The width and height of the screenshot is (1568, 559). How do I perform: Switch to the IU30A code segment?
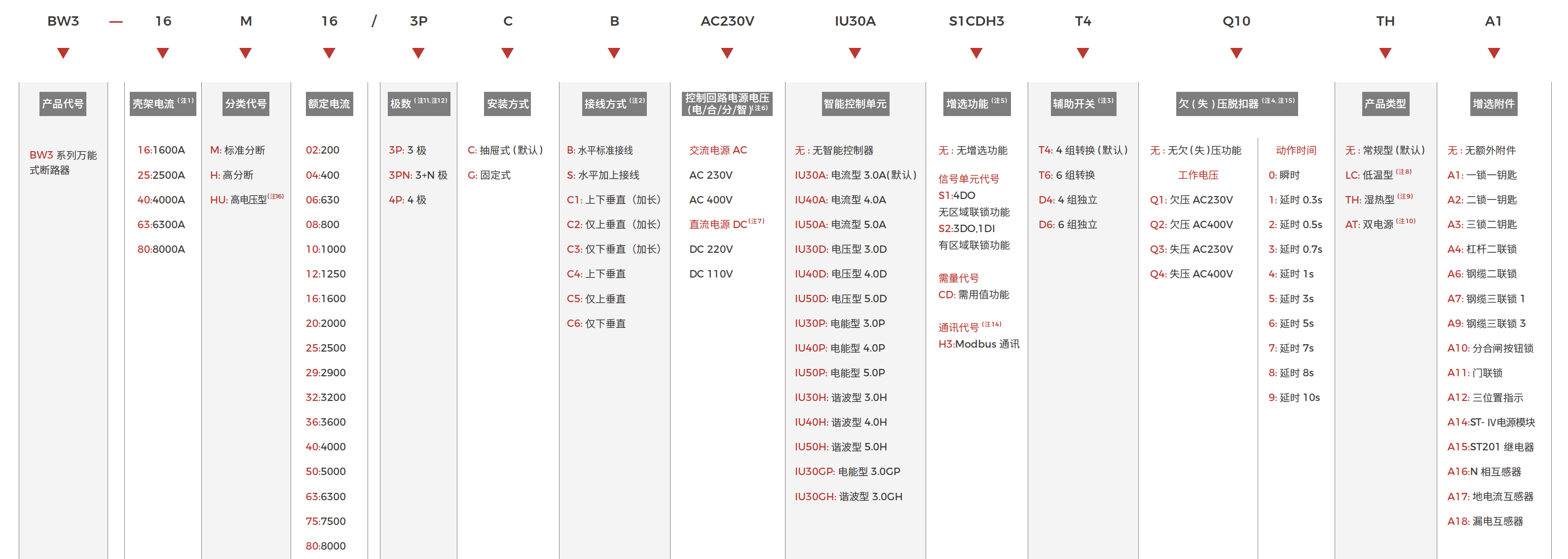pyautogui.click(x=855, y=20)
